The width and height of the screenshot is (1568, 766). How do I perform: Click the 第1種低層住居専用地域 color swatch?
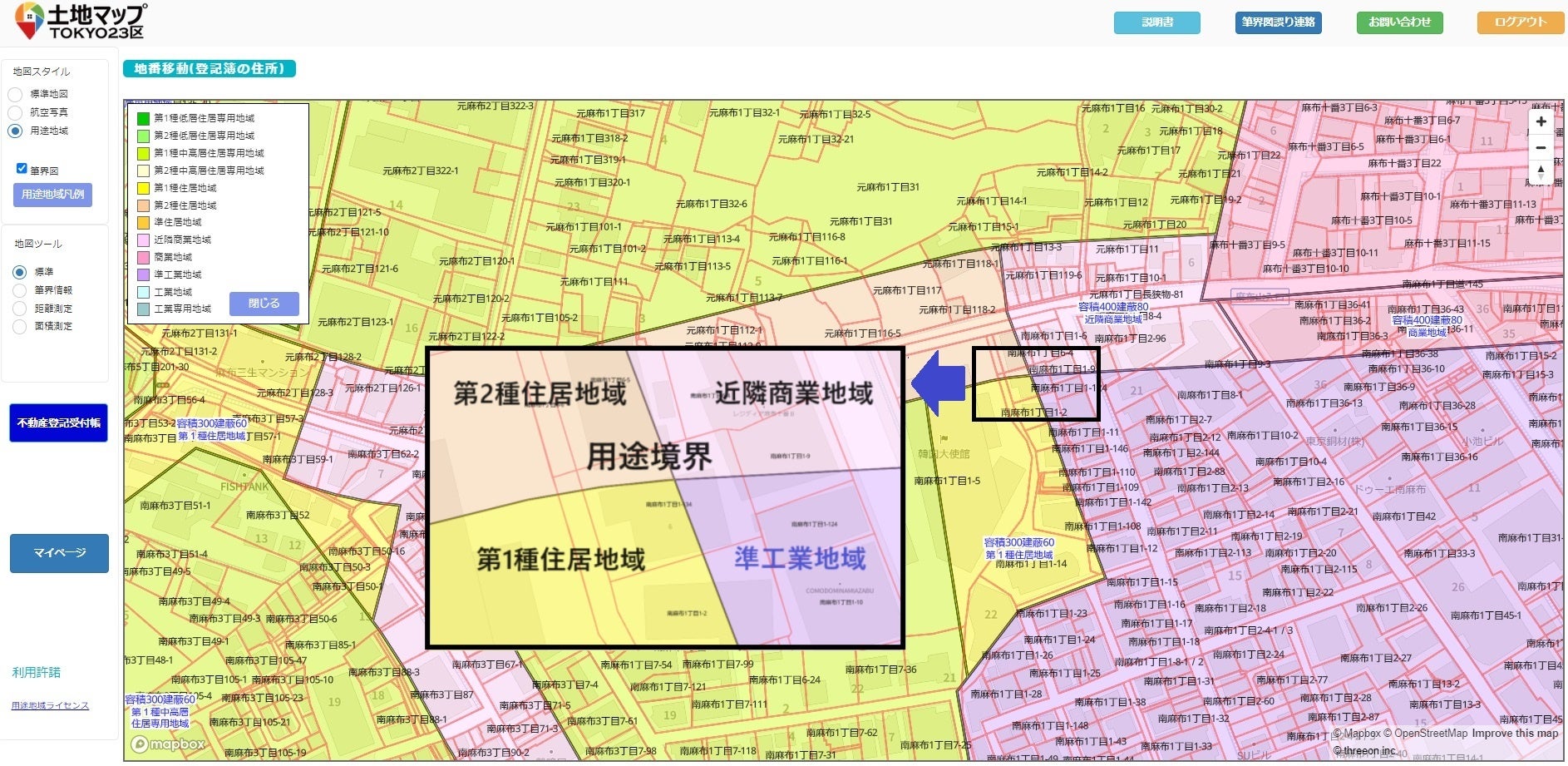click(x=143, y=118)
